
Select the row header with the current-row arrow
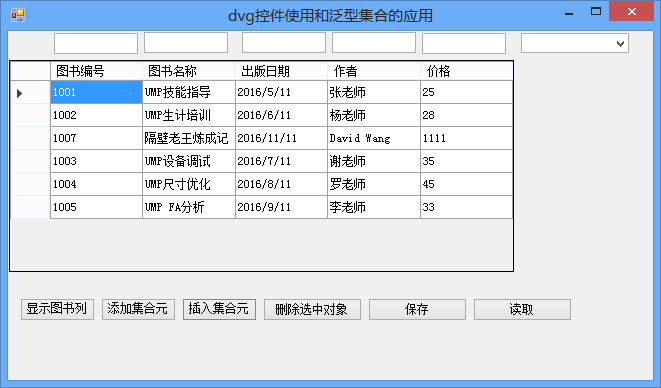pyautogui.click(x=30, y=92)
